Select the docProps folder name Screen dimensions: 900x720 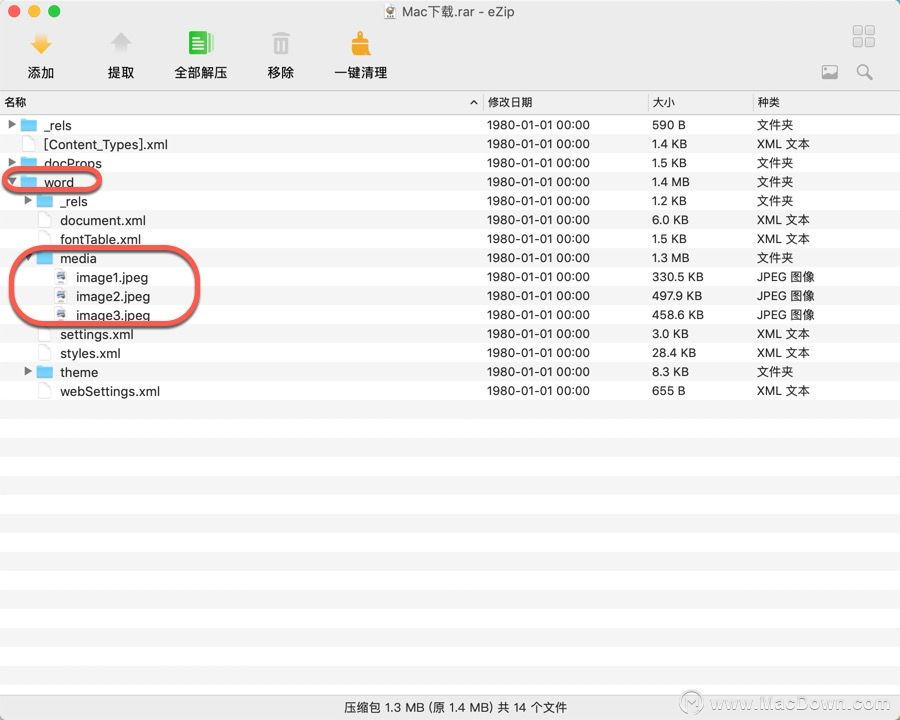coord(72,163)
